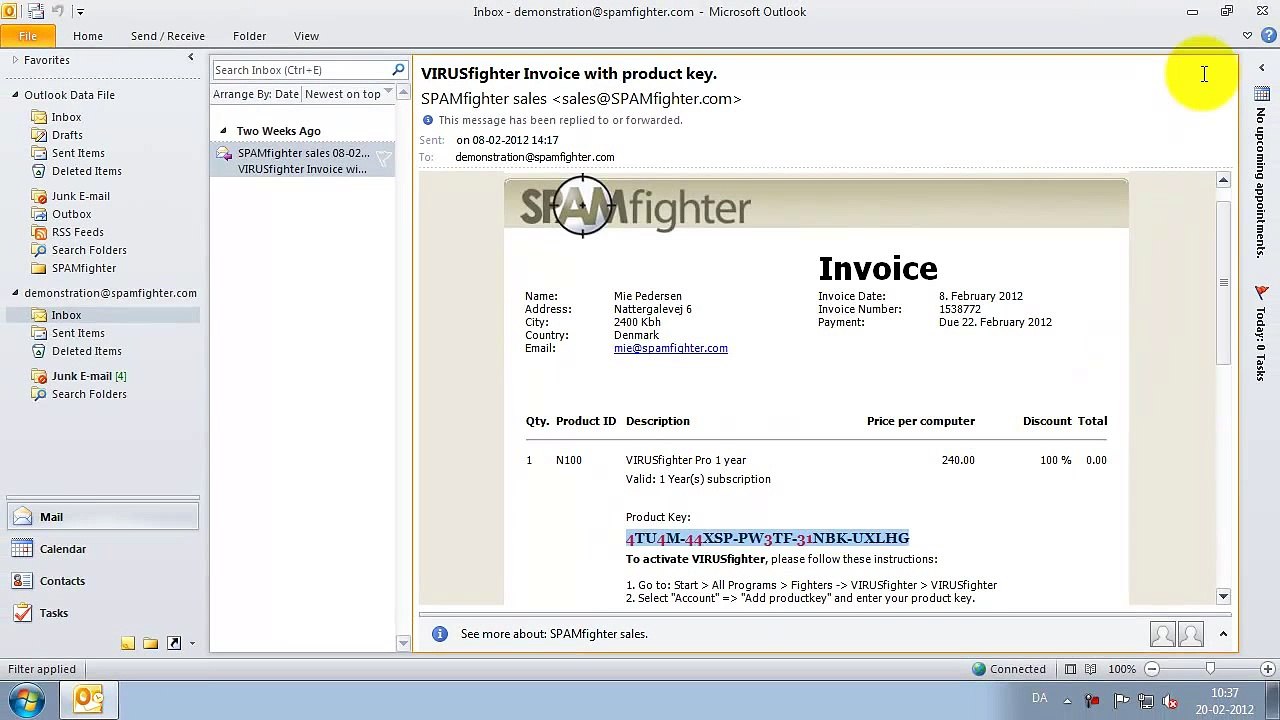This screenshot has width=1280, height=720.
Task: Expand the To-Do Bar with the arrow
Action: (1262, 68)
